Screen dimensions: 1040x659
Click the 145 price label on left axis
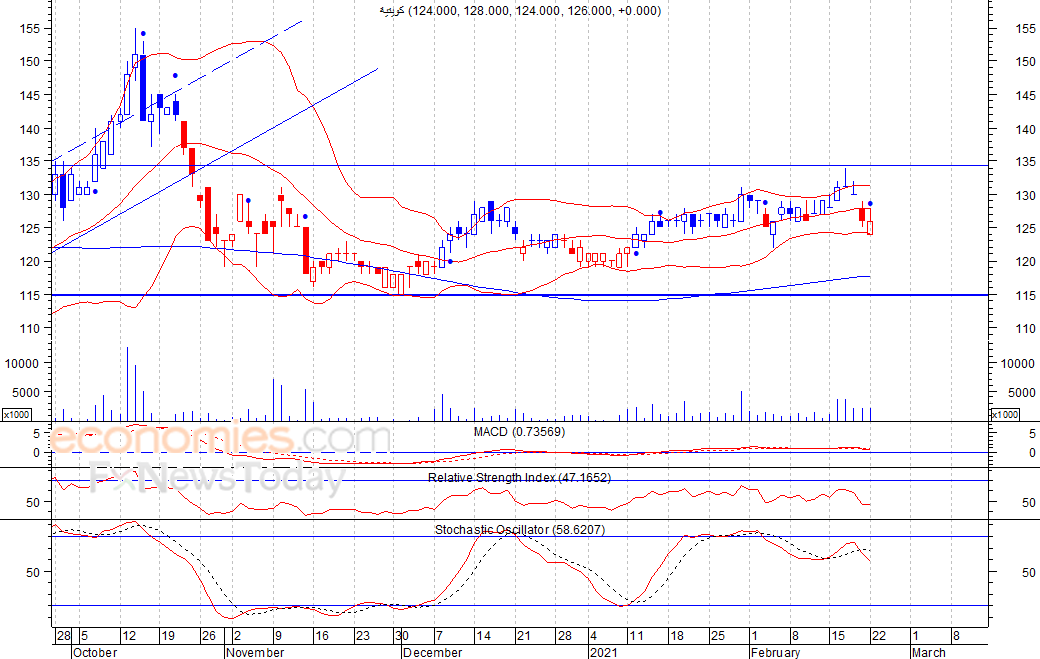coord(30,95)
